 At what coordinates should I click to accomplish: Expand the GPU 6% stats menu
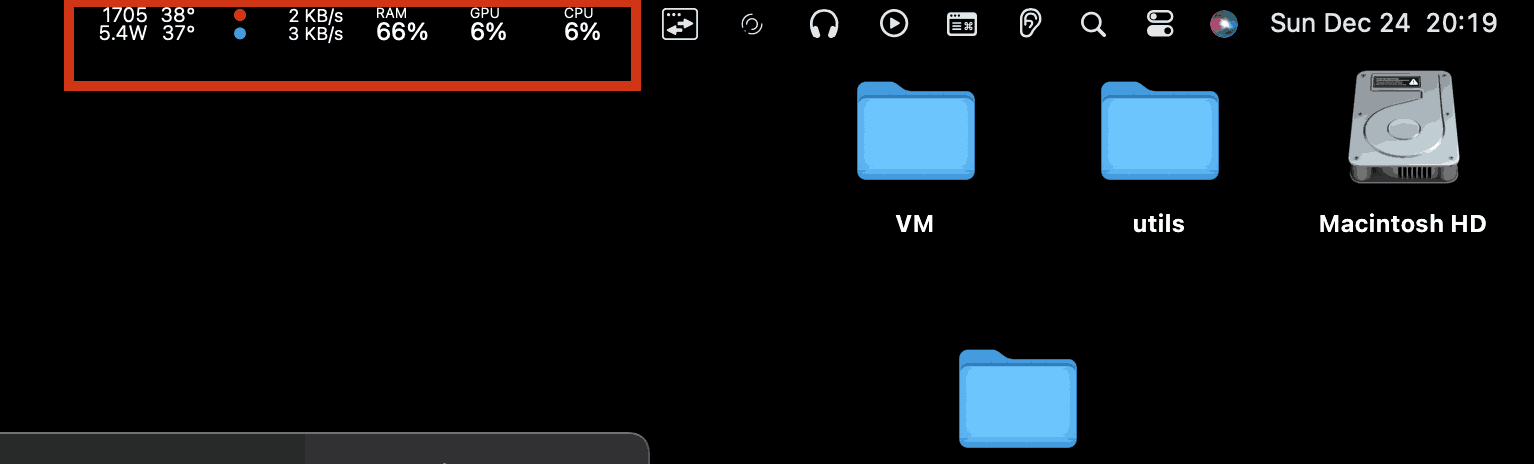488,25
